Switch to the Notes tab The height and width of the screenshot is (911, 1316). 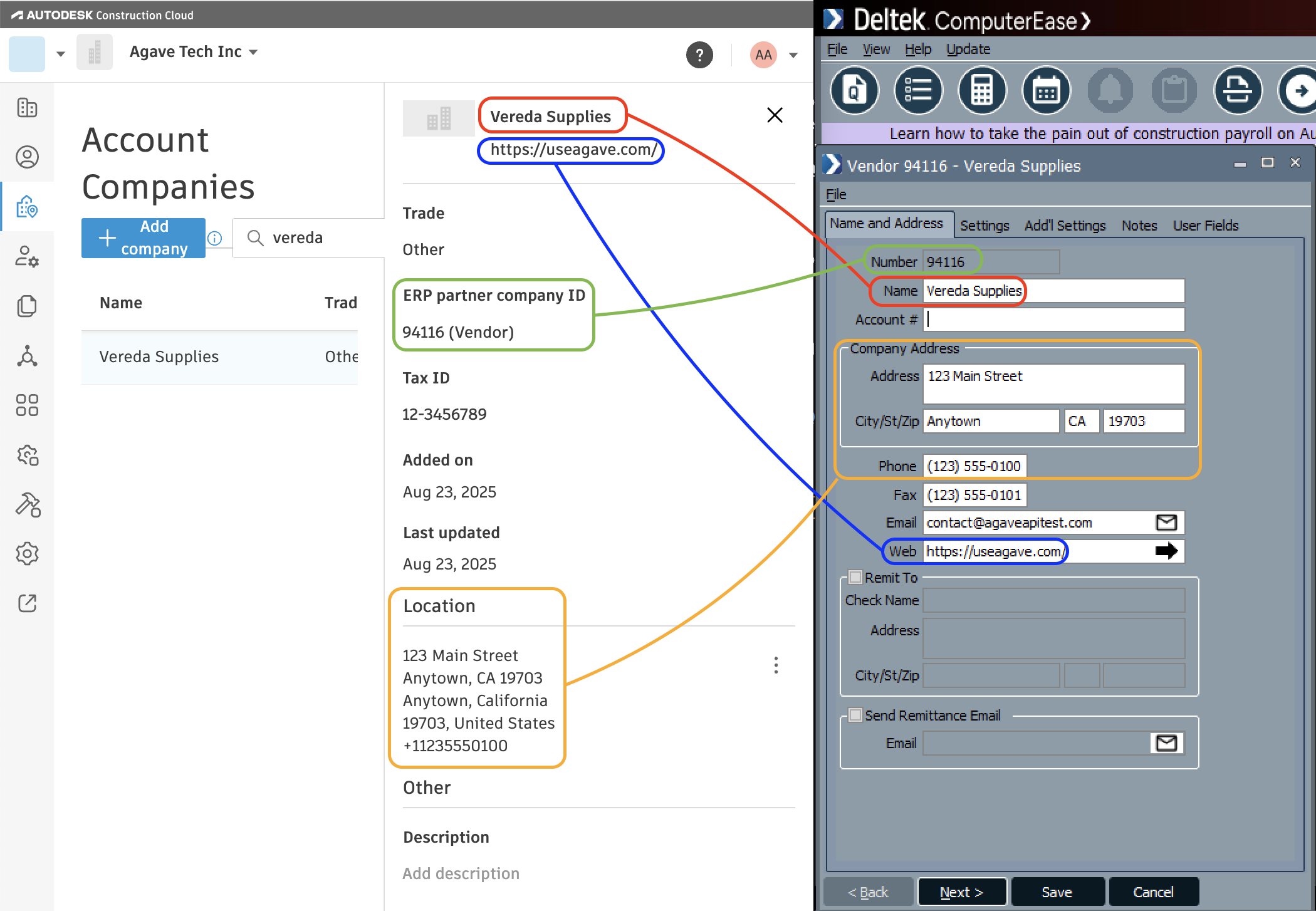1139,226
